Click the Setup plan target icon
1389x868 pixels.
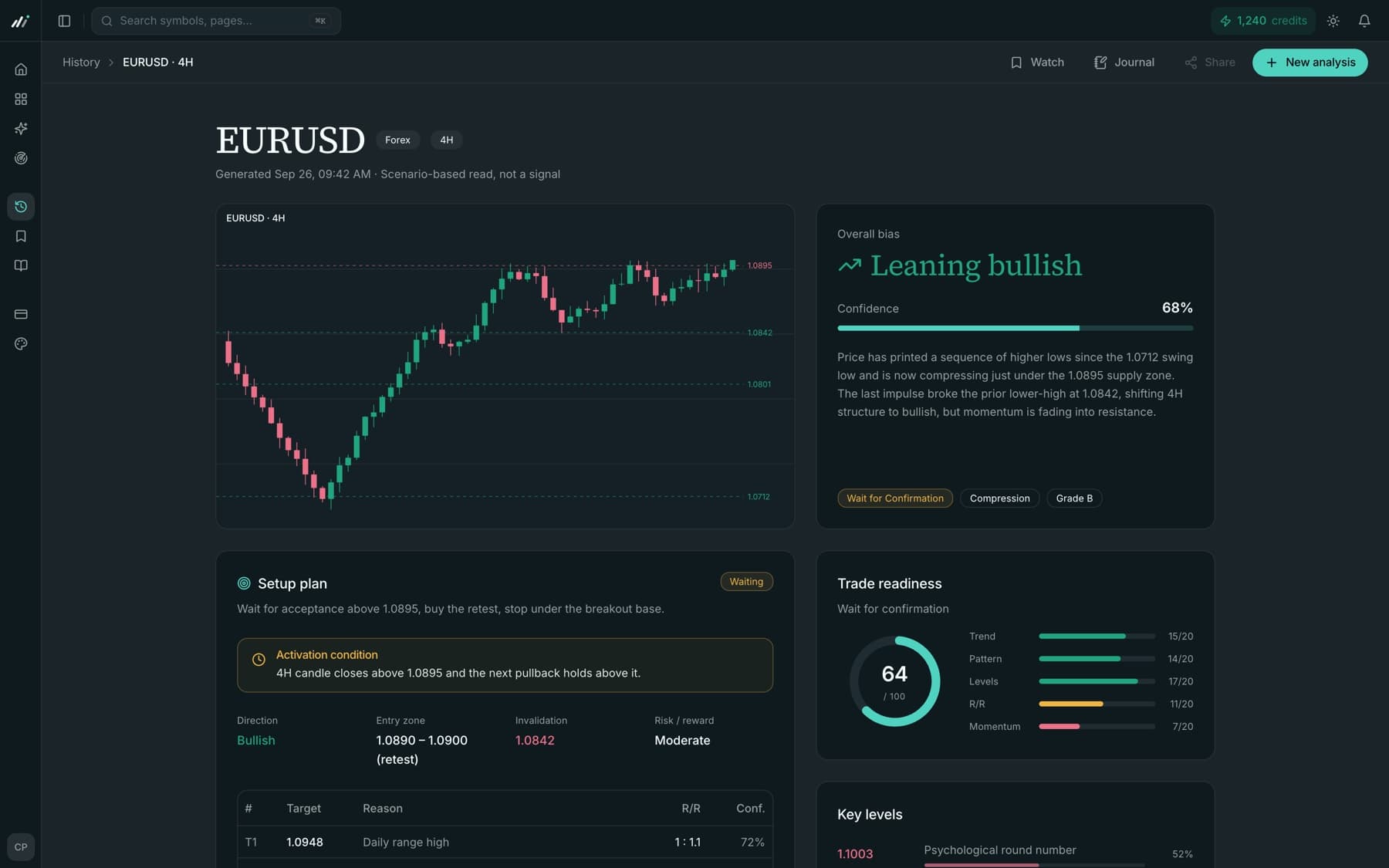(x=244, y=583)
